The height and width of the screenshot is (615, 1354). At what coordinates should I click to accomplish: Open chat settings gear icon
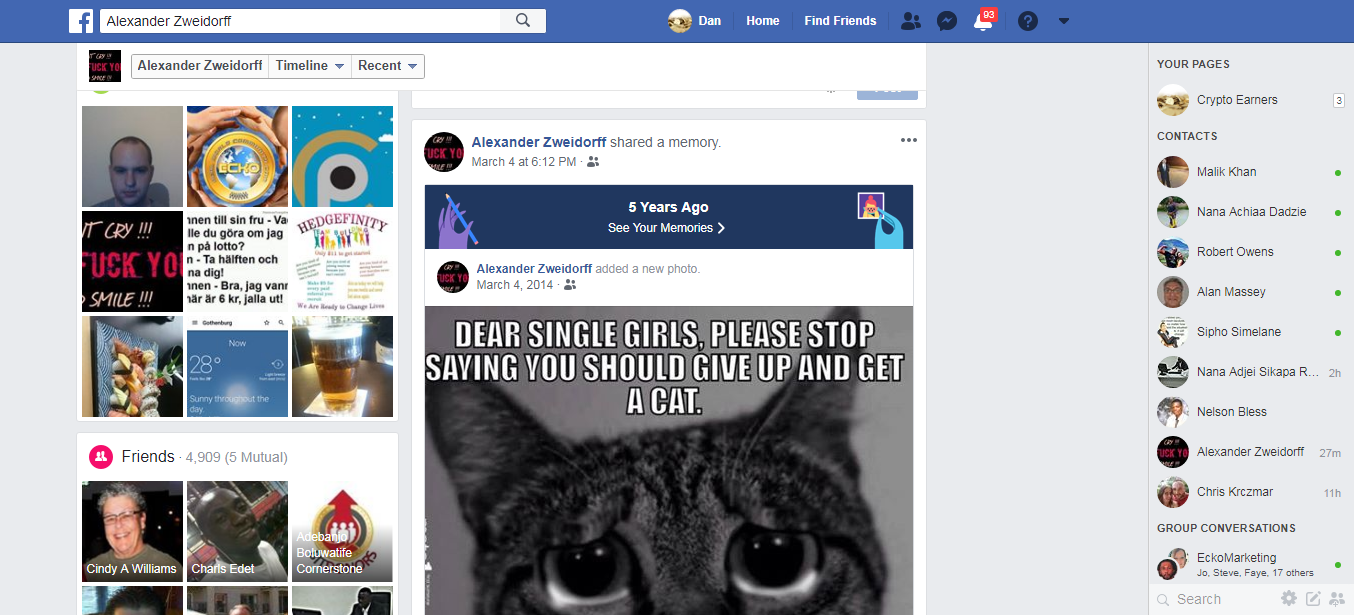click(x=1289, y=598)
